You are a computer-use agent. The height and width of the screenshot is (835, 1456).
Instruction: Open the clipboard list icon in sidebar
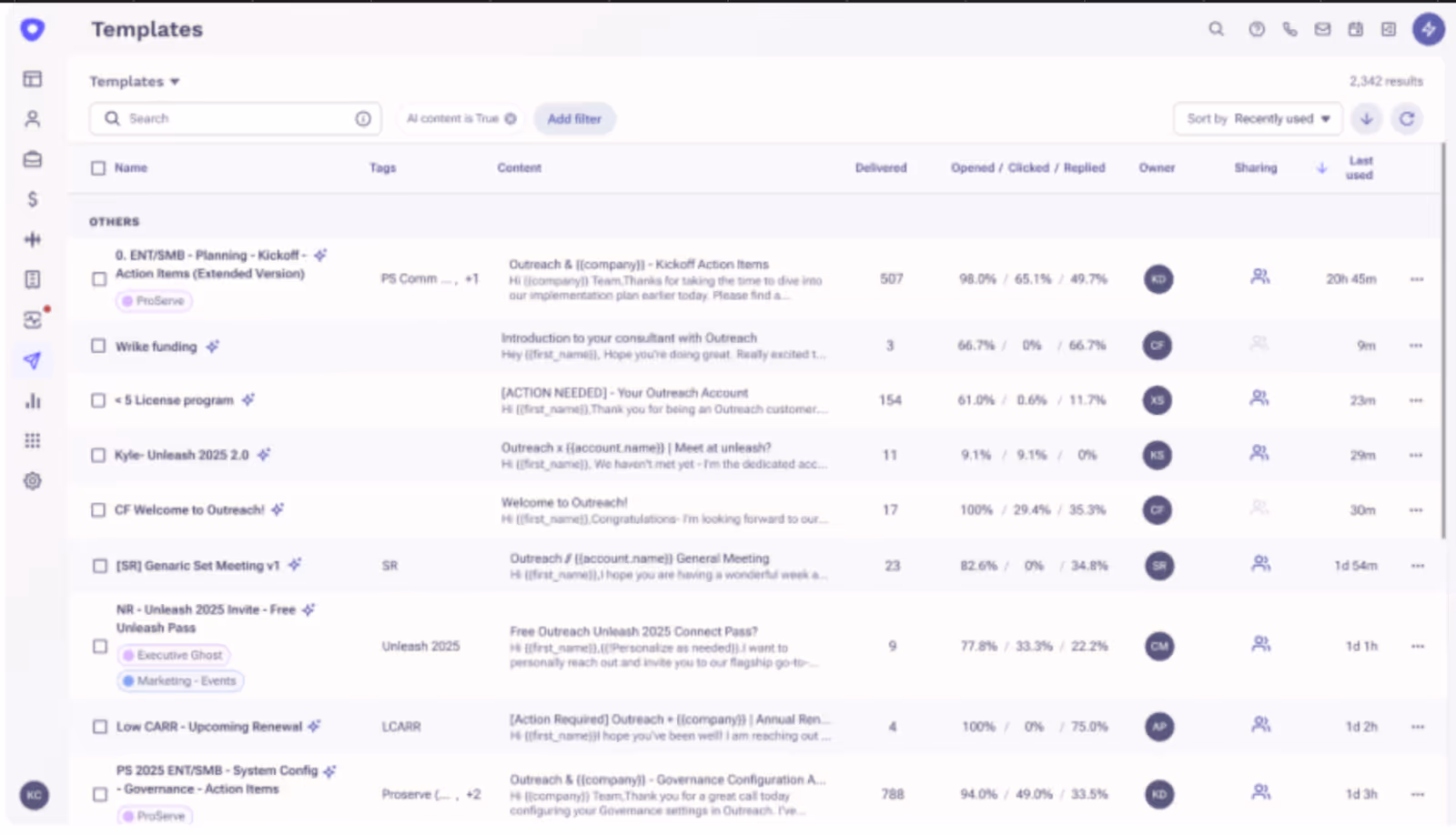tap(33, 279)
